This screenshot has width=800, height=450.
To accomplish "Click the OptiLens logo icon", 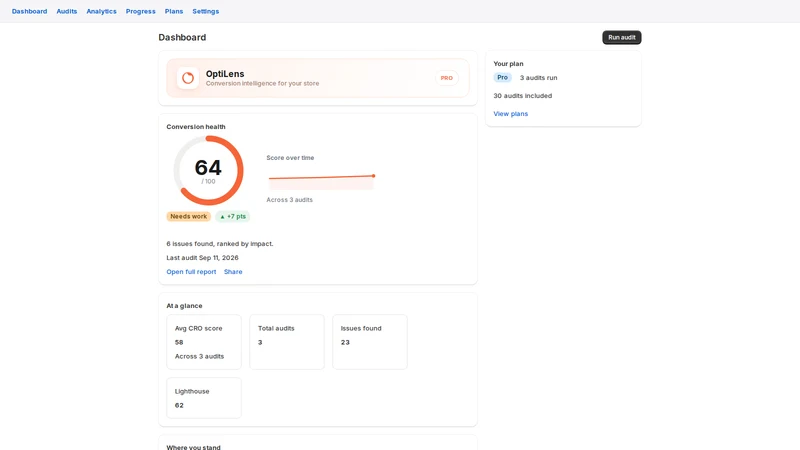I will (188, 78).
